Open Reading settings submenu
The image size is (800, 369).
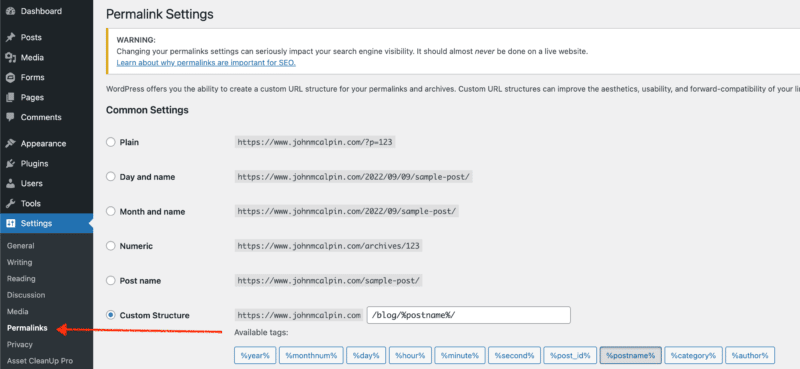pyautogui.click(x=21, y=279)
